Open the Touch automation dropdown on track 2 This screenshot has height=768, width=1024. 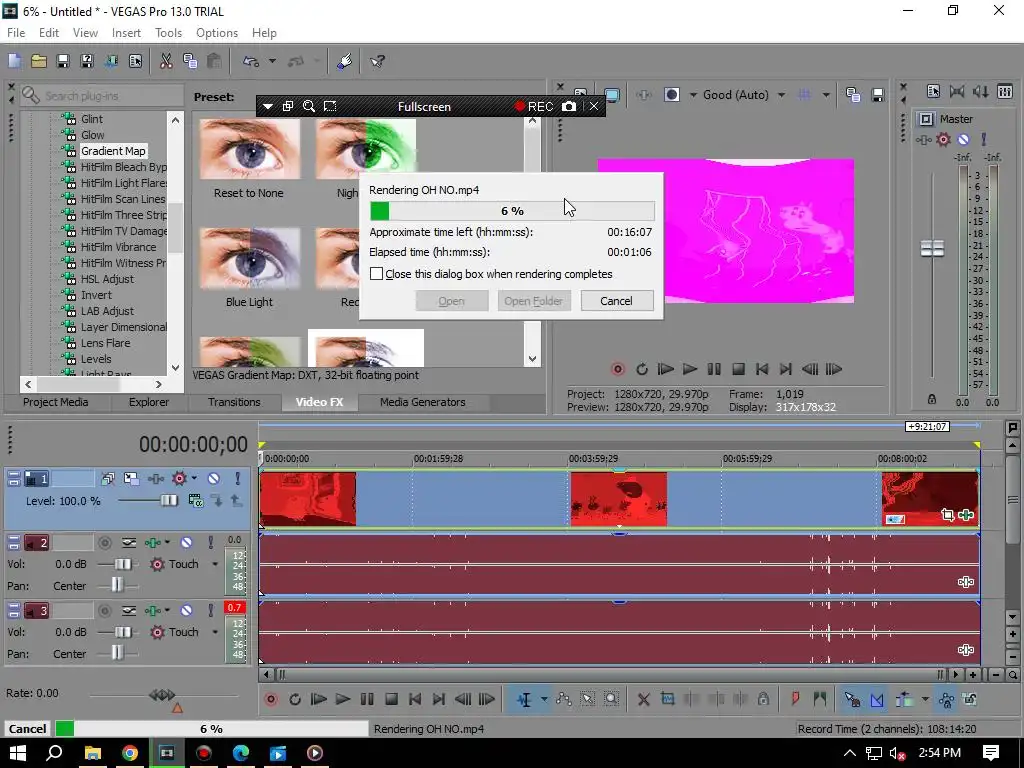(215, 564)
